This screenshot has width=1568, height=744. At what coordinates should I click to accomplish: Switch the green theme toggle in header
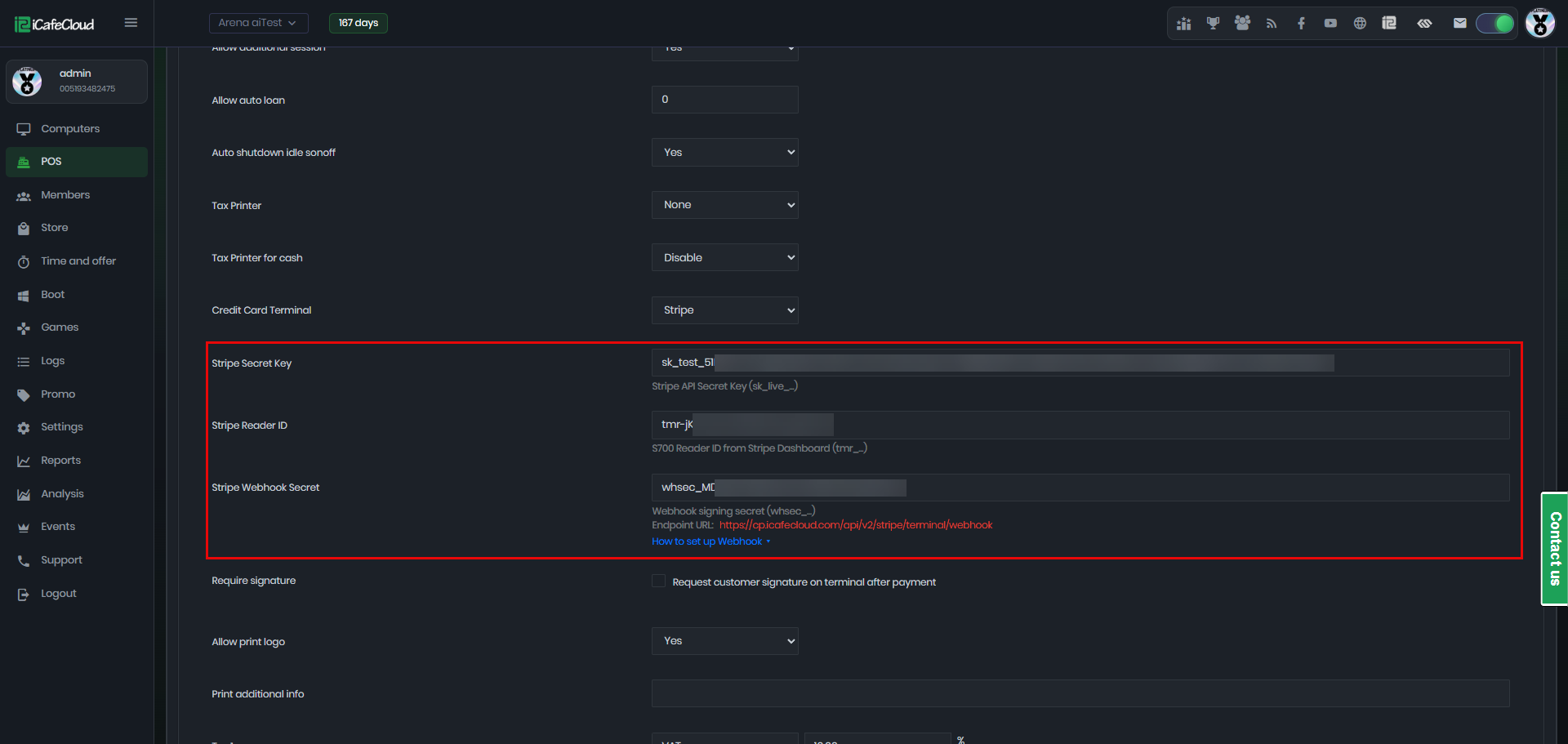pyautogui.click(x=1495, y=23)
